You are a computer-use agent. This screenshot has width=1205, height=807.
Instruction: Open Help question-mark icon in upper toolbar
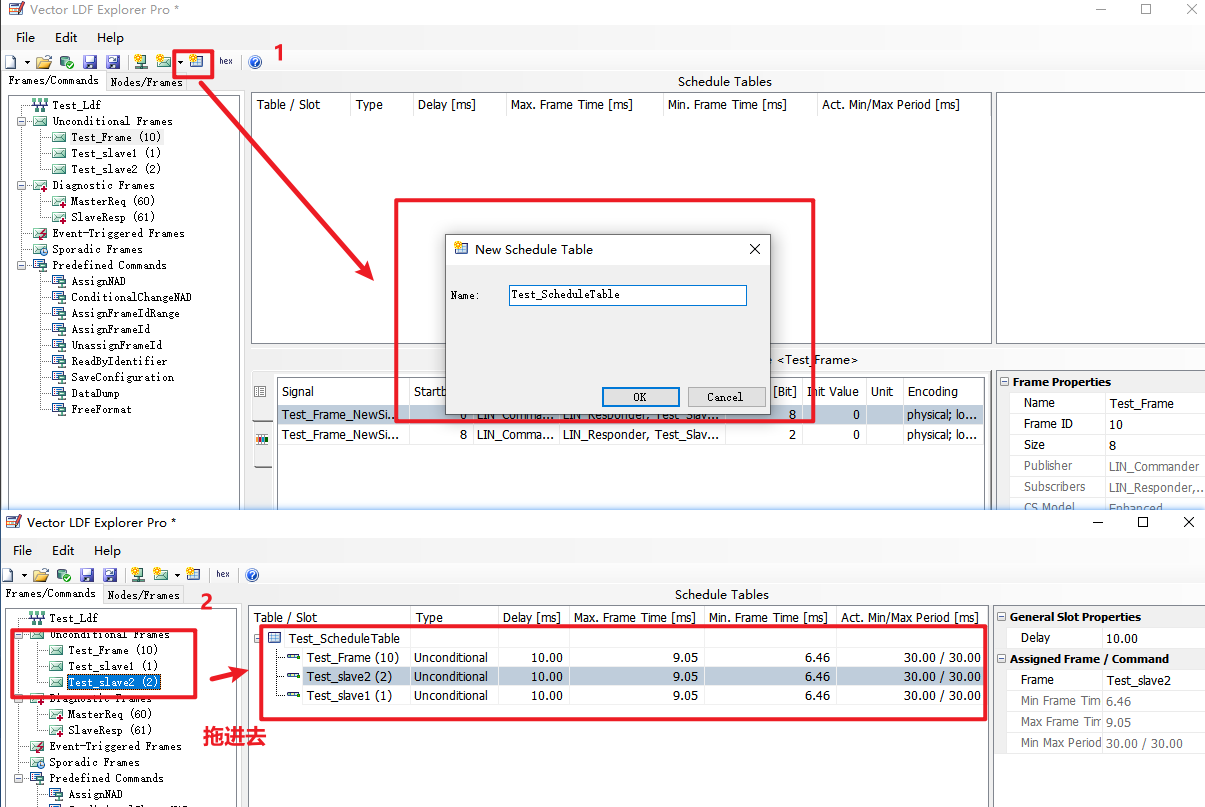tap(255, 62)
